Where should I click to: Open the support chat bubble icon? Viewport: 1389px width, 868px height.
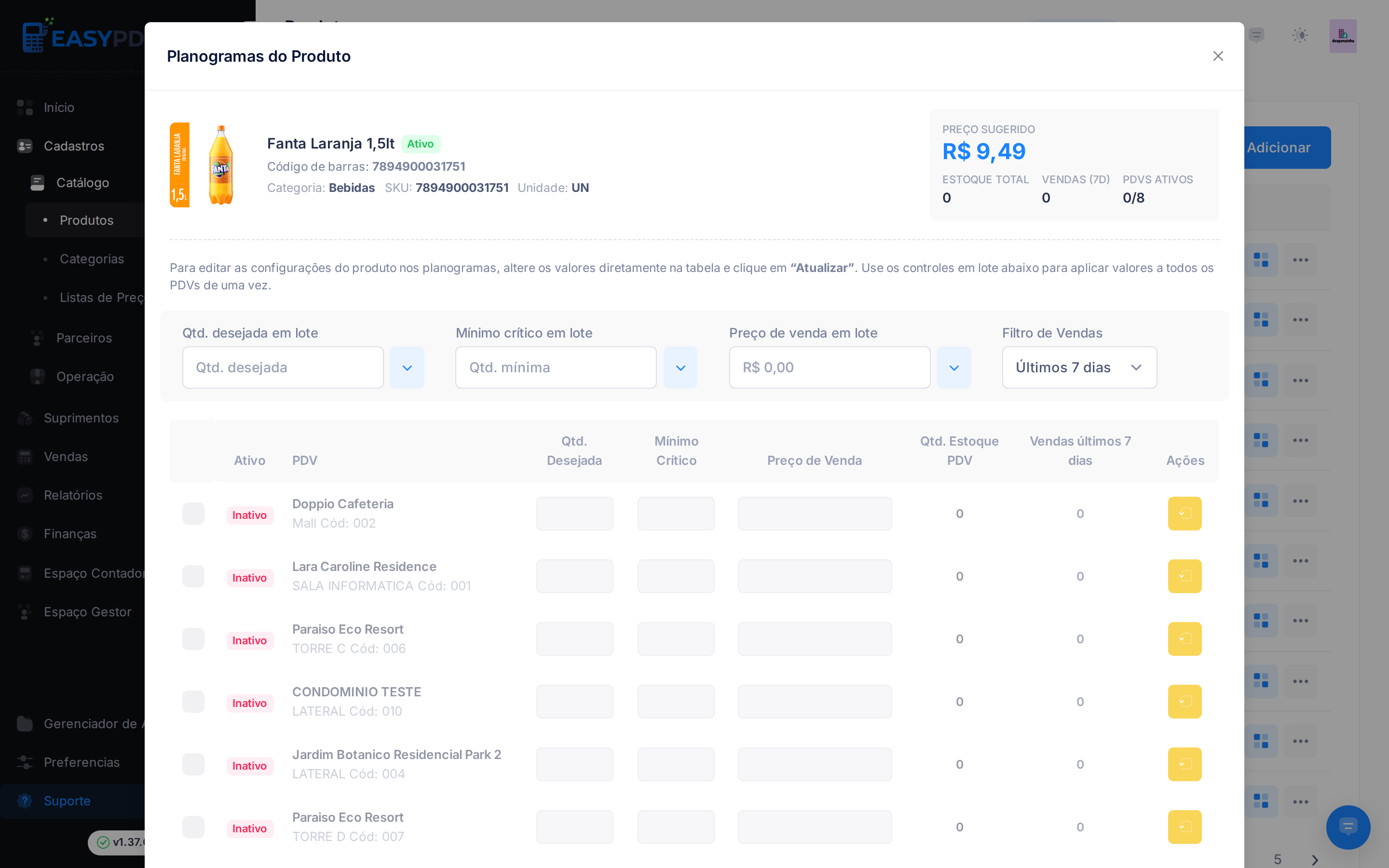point(1348,827)
